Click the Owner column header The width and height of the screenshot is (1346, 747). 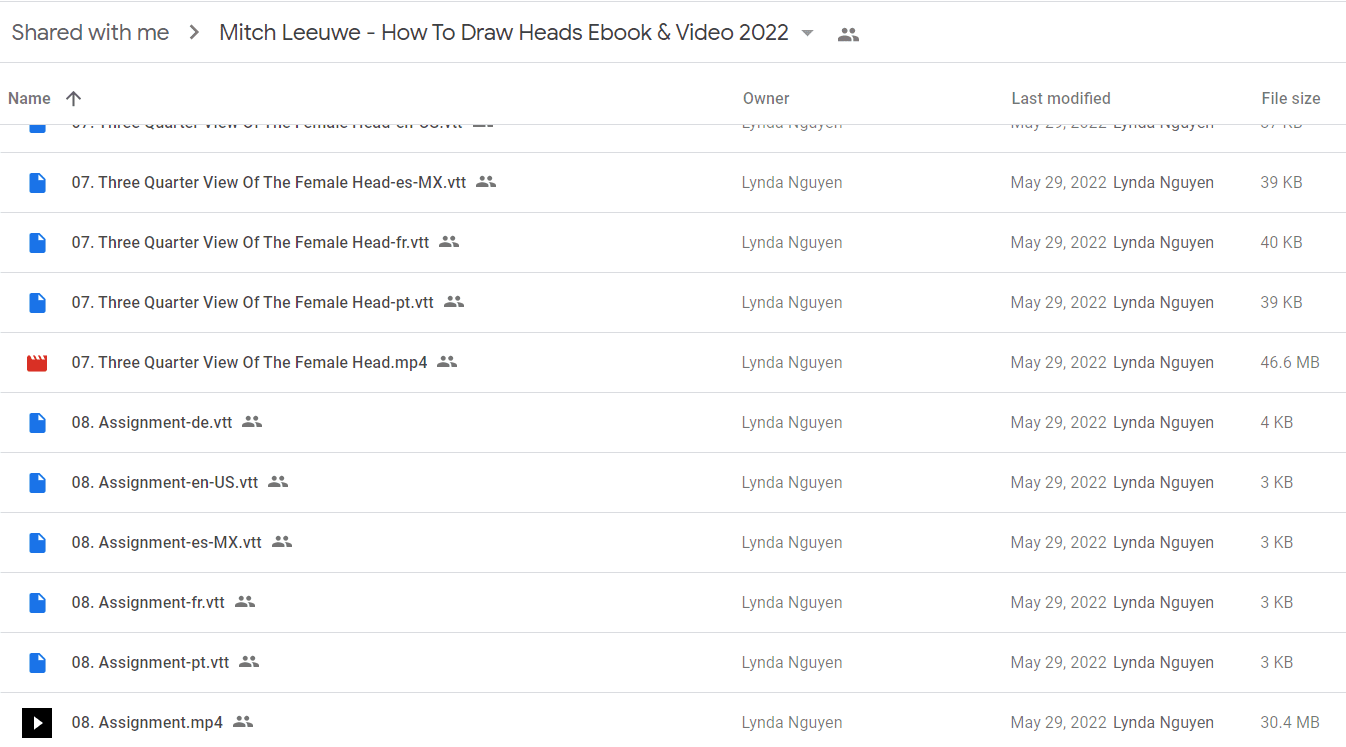[x=766, y=98]
